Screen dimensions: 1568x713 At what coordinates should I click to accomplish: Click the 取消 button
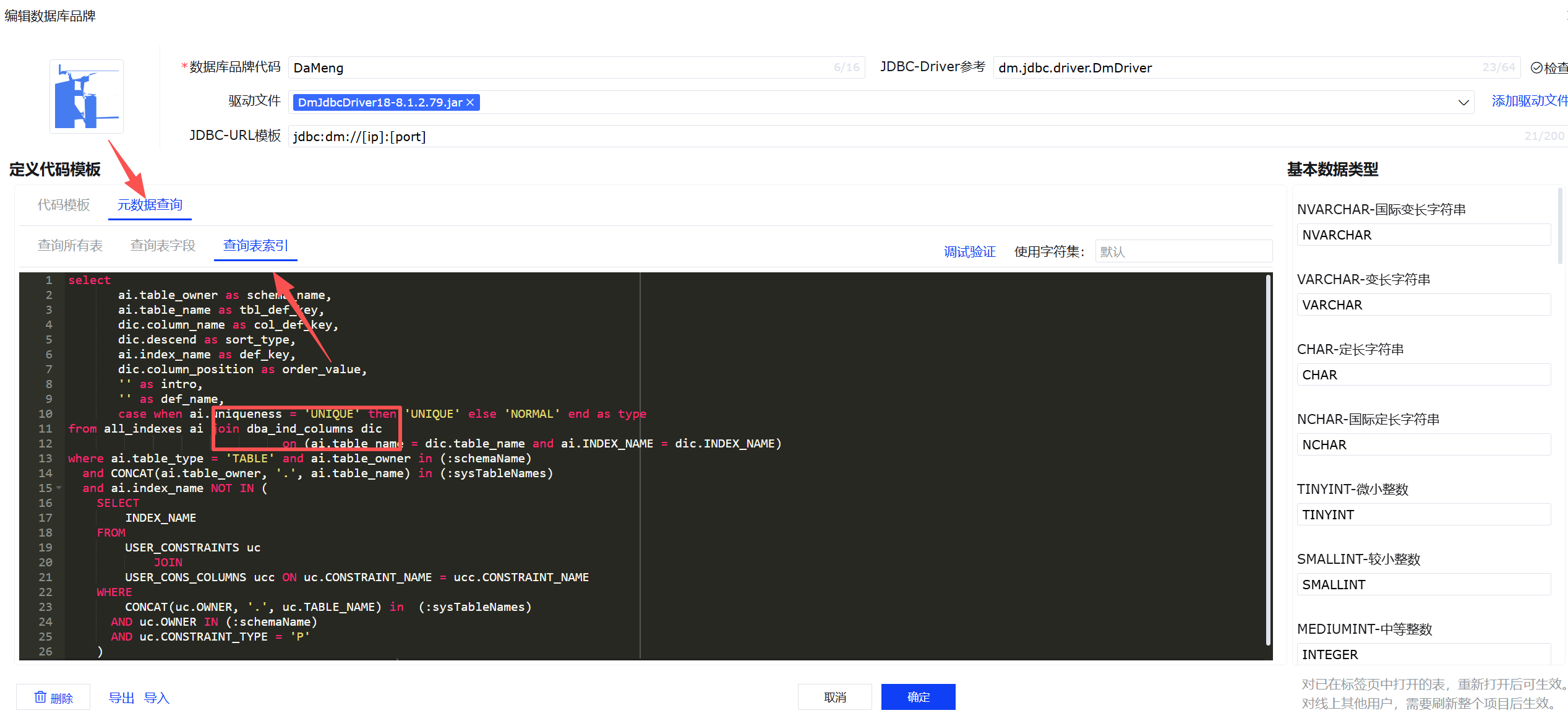[x=834, y=698]
